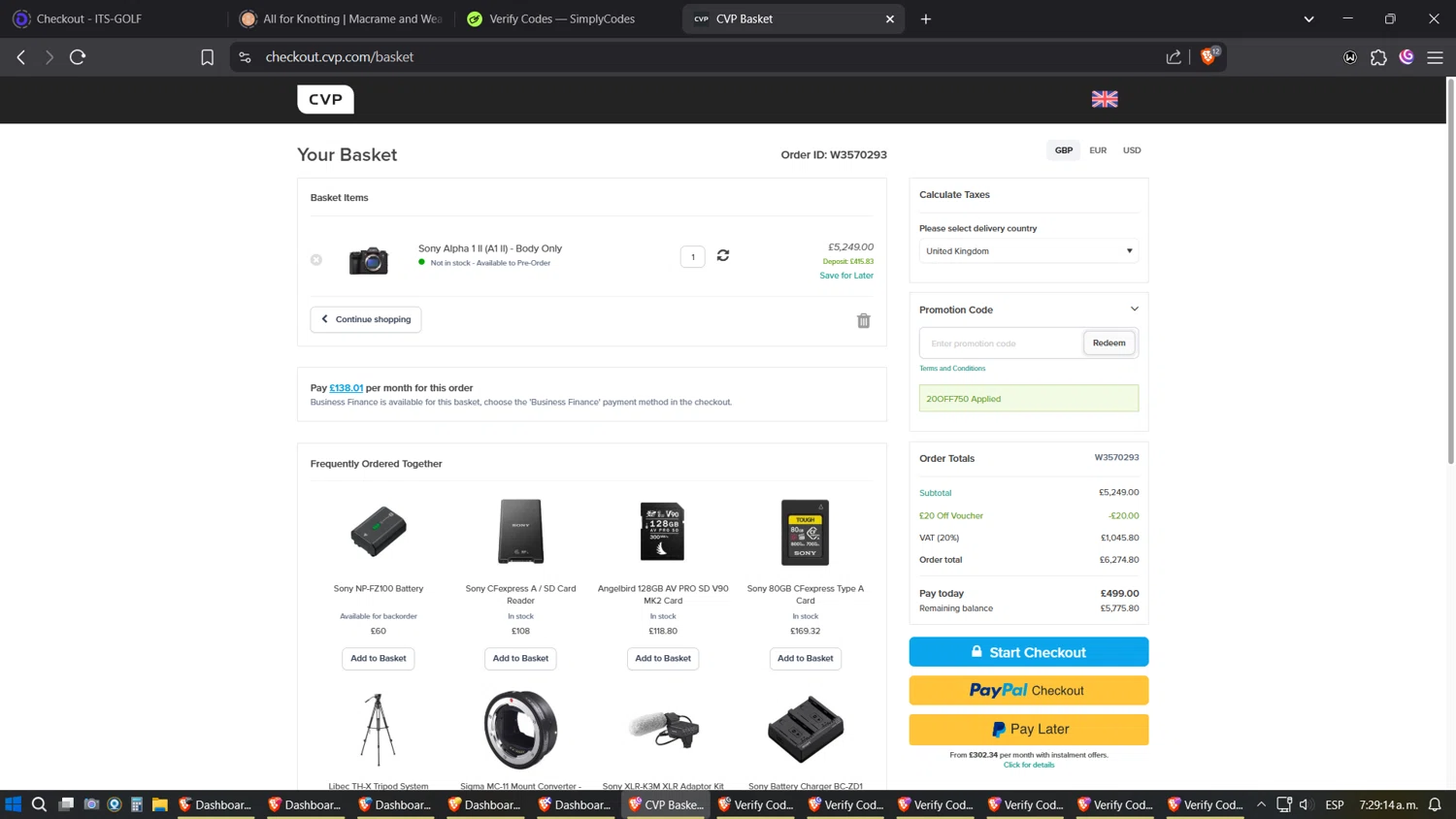Refresh the item quantity with update icon

click(x=723, y=255)
